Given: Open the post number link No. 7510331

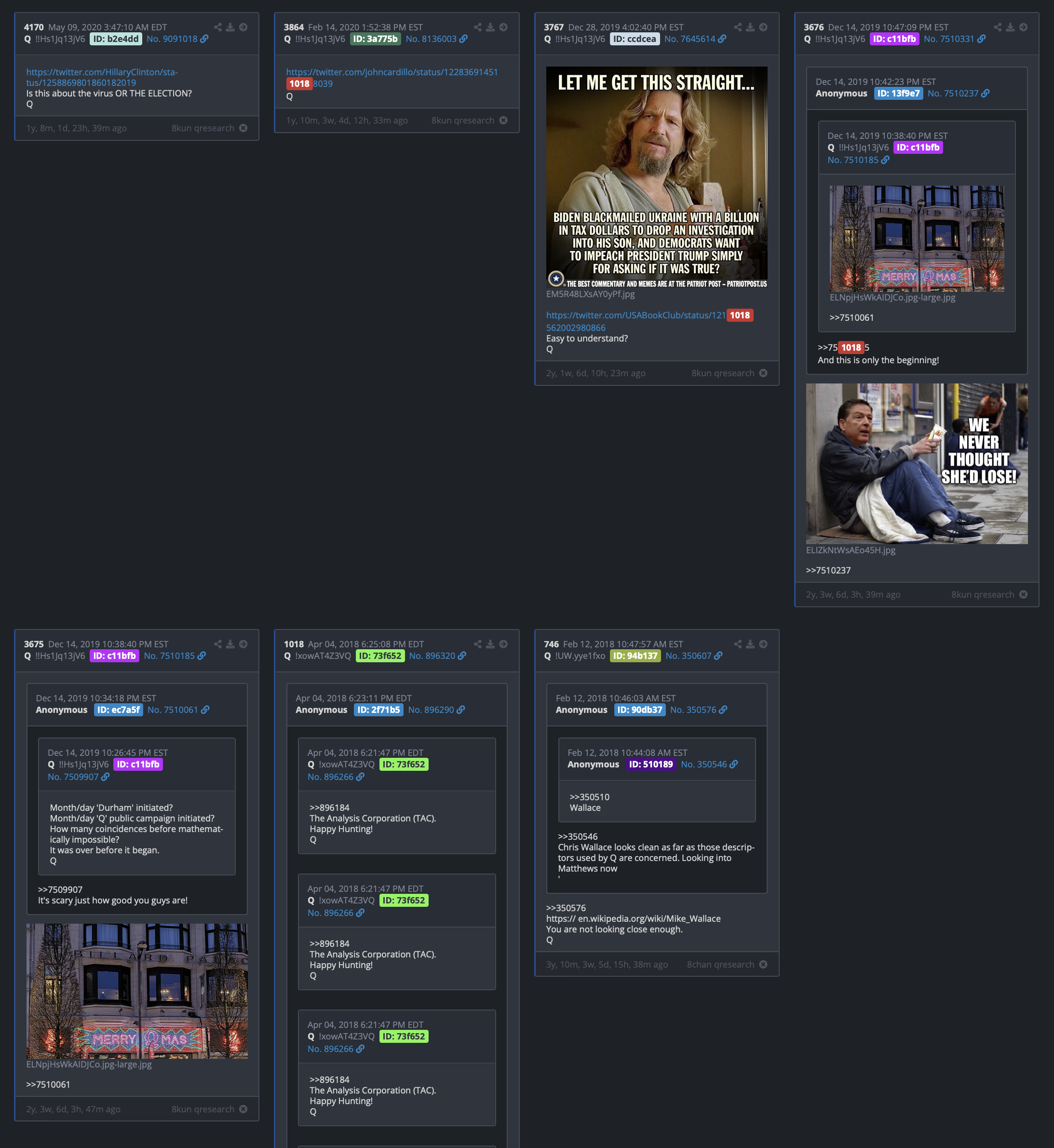Looking at the screenshot, I should pyautogui.click(x=949, y=39).
